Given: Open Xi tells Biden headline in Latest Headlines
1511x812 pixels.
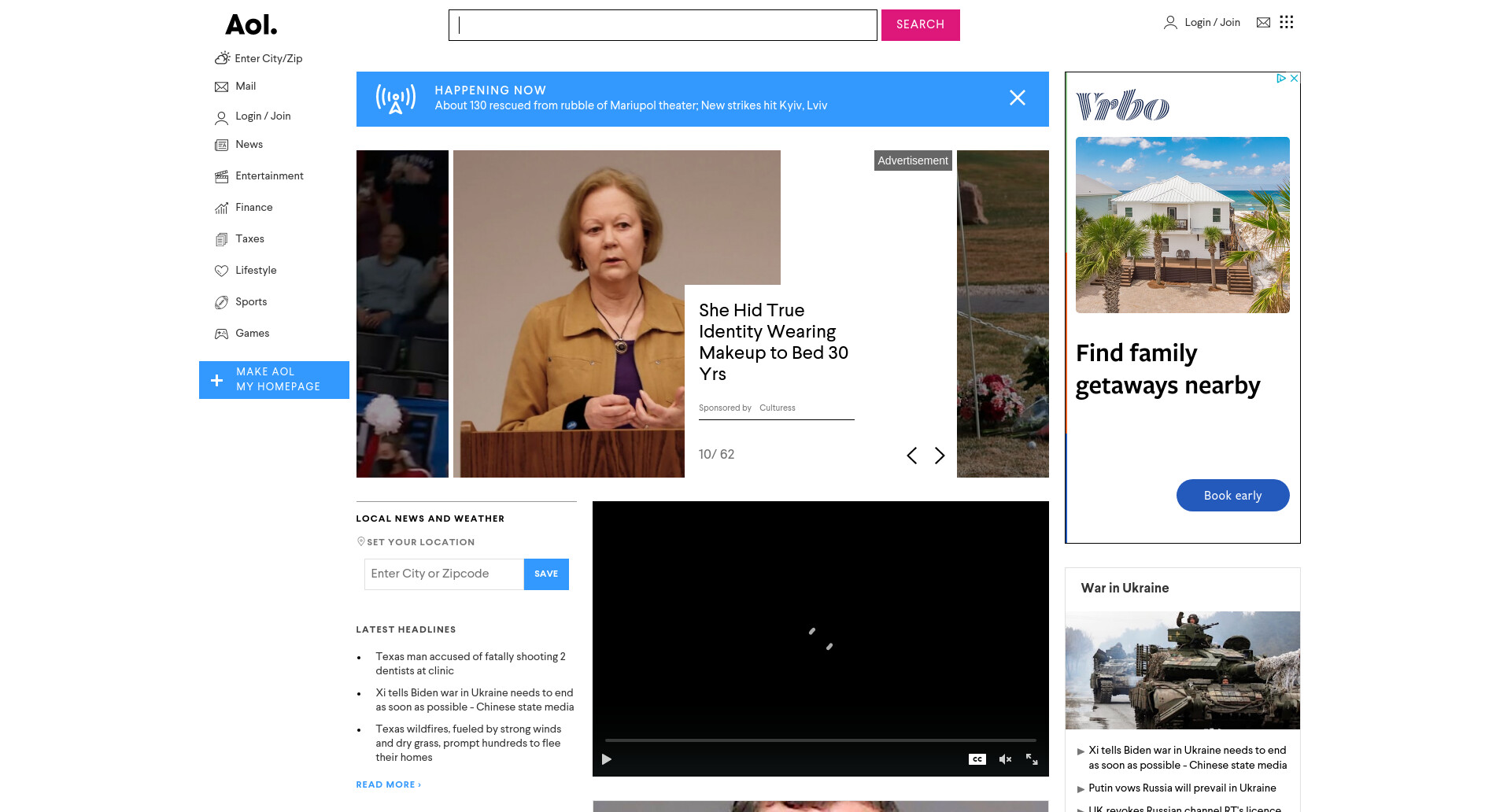Looking at the screenshot, I should pyautogui.click(x=475, y=700).
